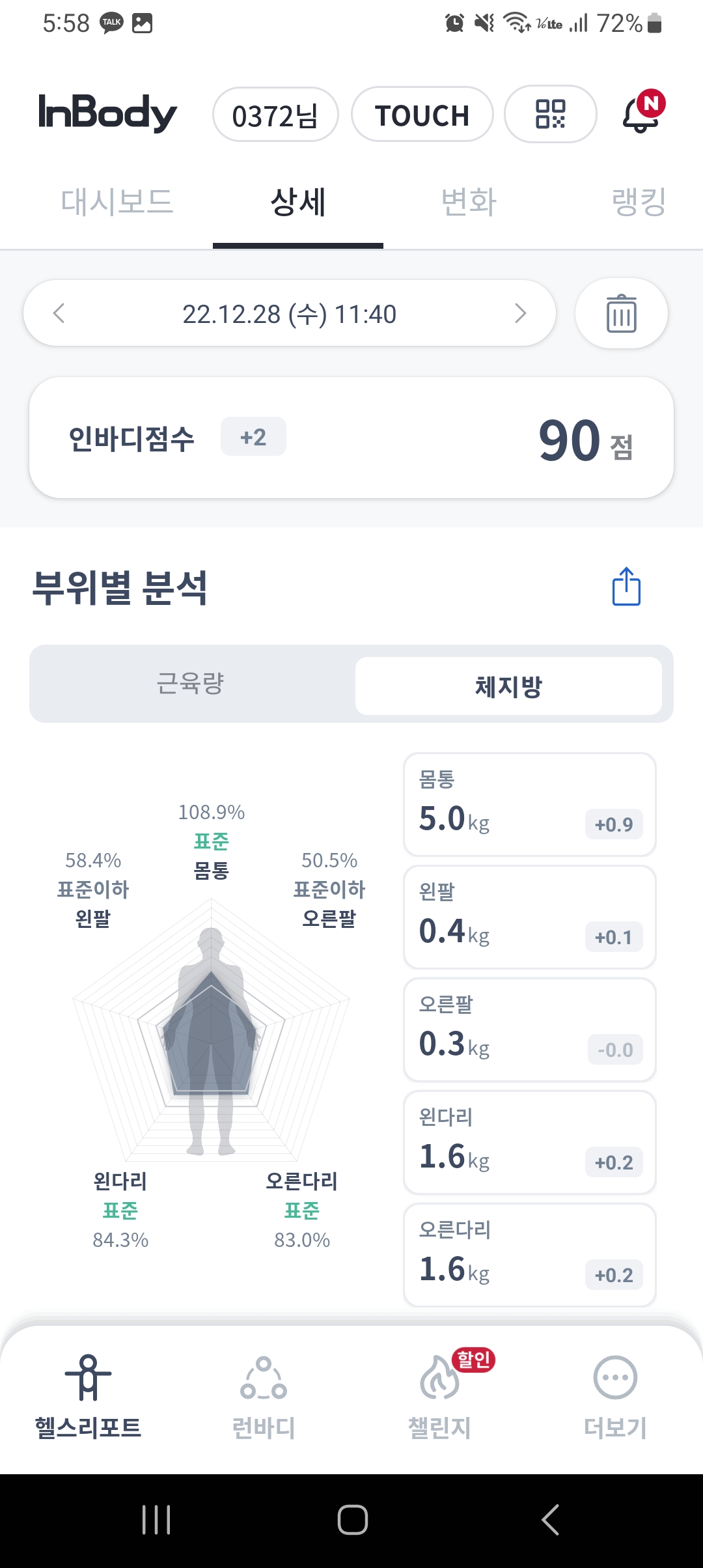Switch segment to 근육량

tap(191, 684)
